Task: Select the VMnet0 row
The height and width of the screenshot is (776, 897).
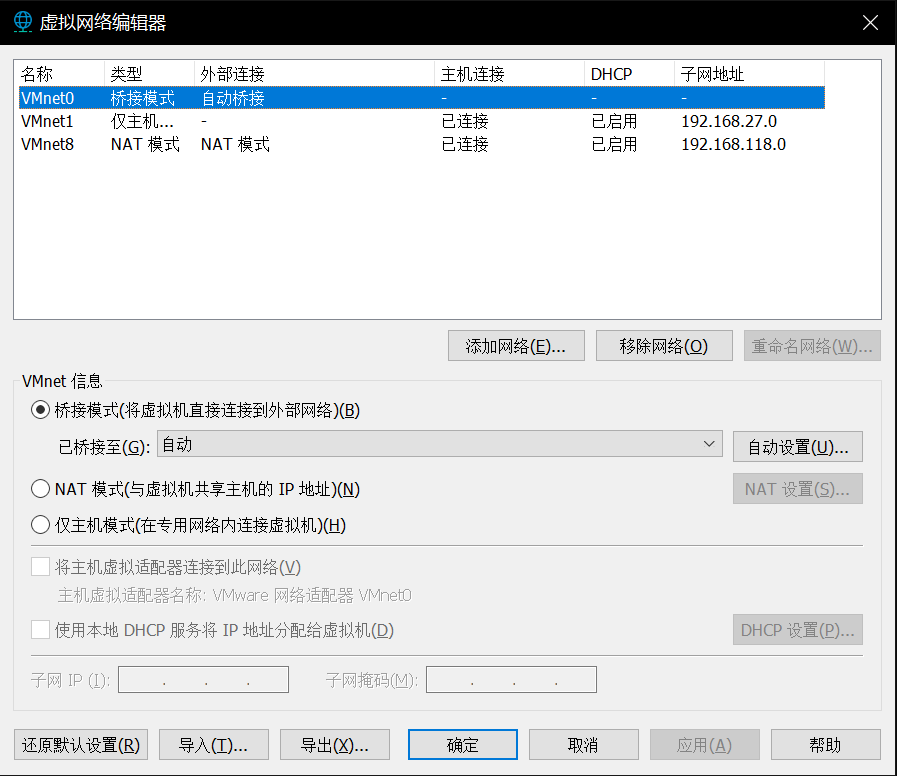Action: click(x=422, y=98)
